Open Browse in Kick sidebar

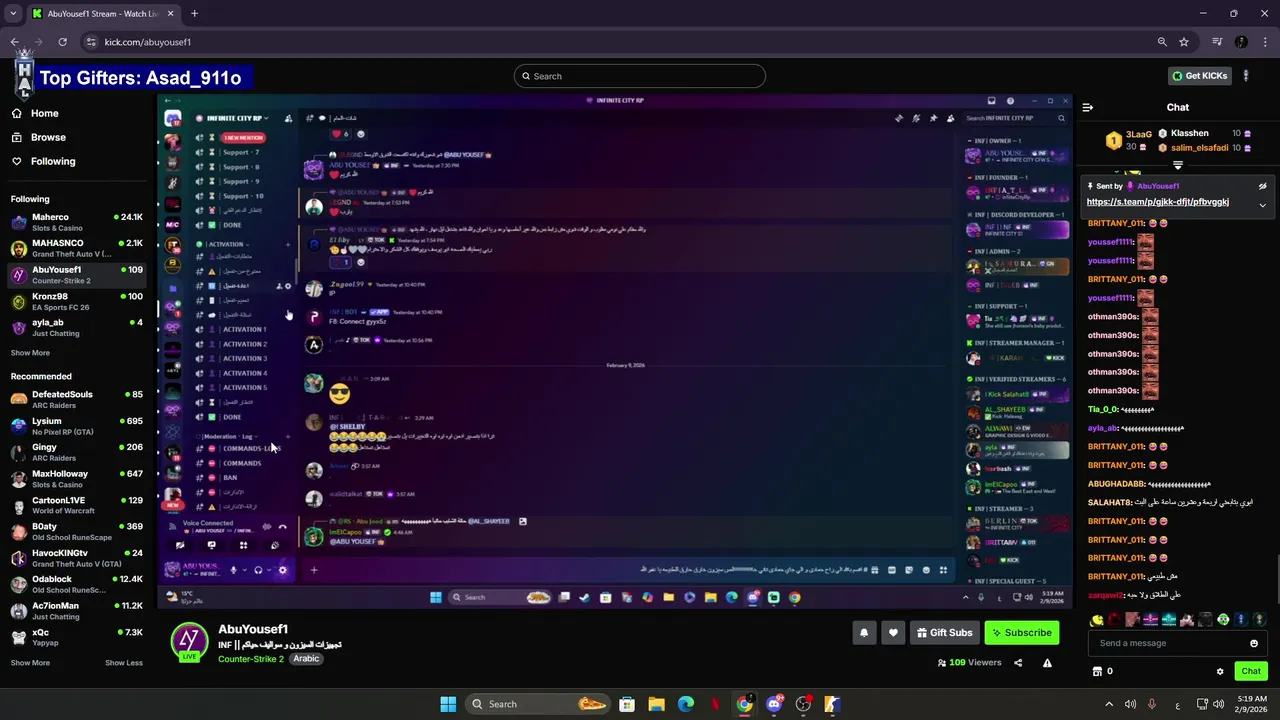47,137
